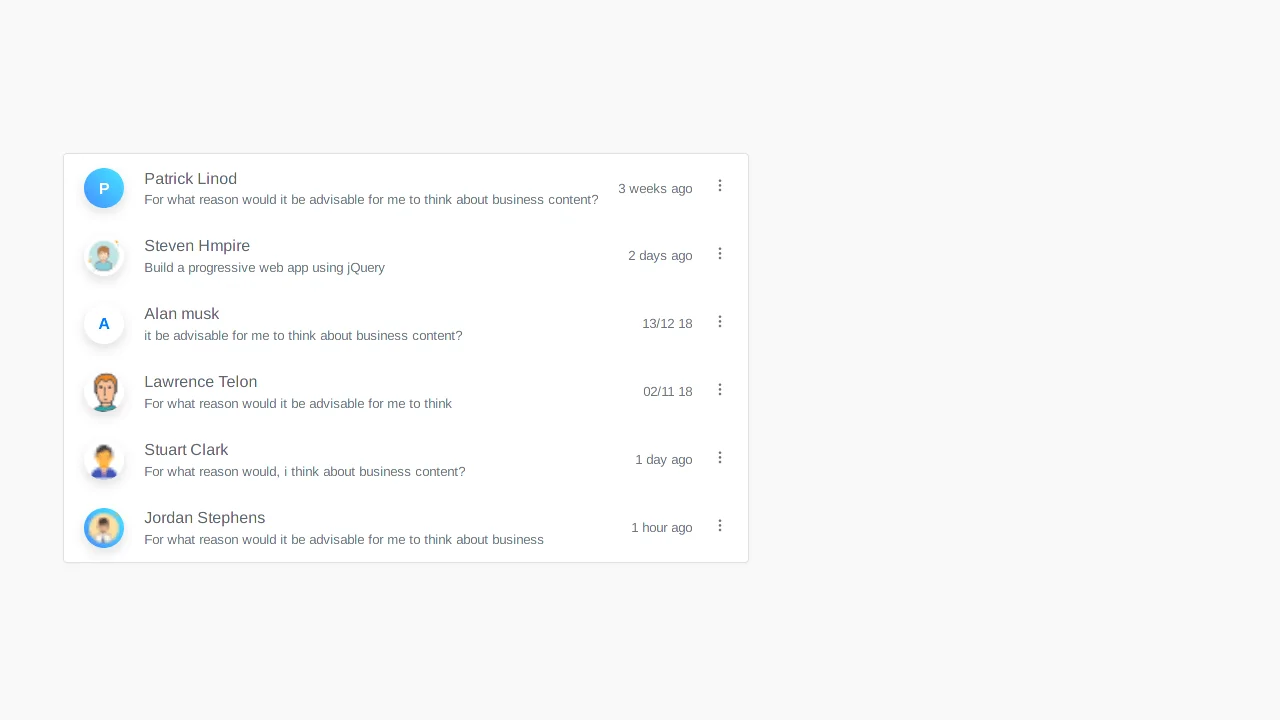Image resolution: width=1280 pixels, height=720 pixels.
Task: Click Jordan Stephens' profile picture
Action: tap(104, 528)
